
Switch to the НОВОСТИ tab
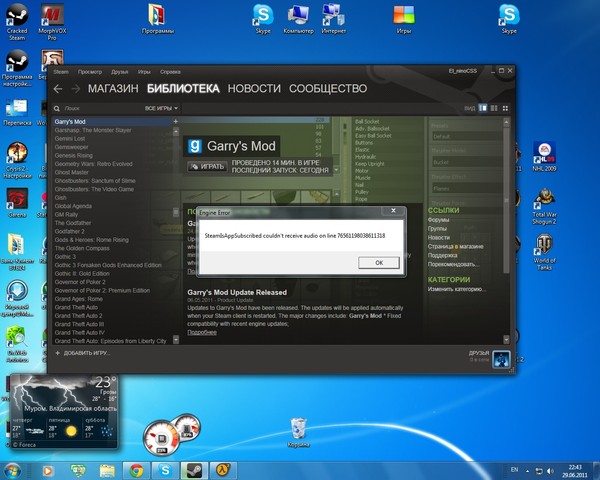(254, 89)
